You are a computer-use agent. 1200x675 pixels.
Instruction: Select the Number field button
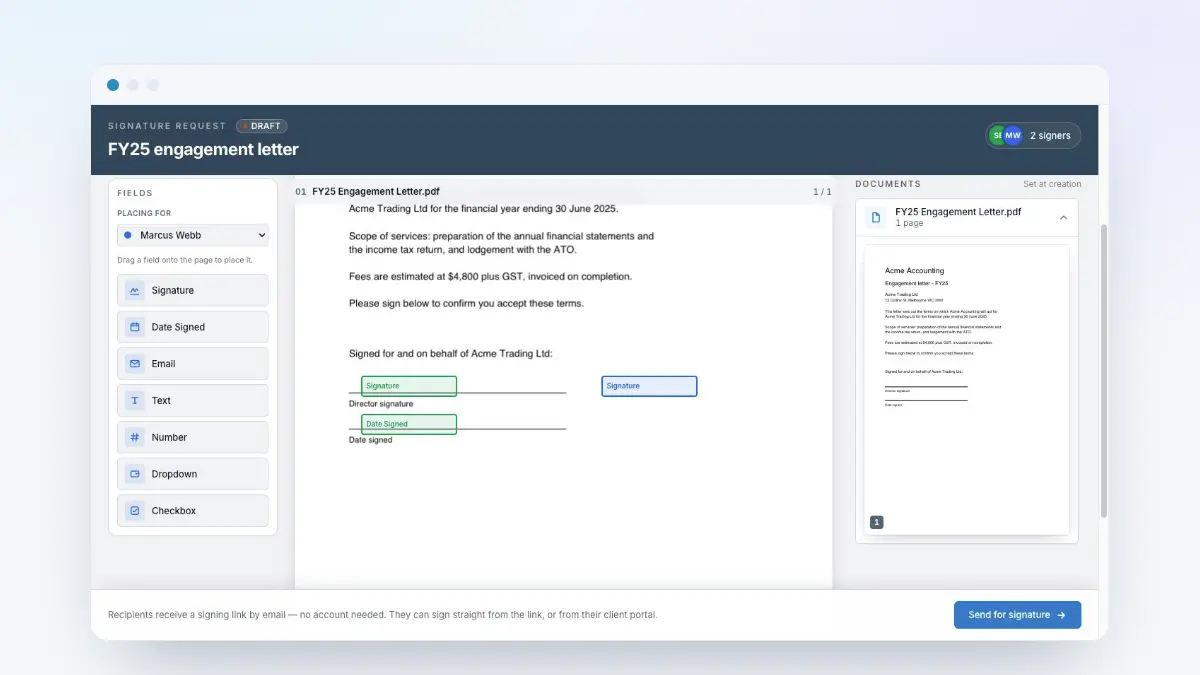click(193, 437)
